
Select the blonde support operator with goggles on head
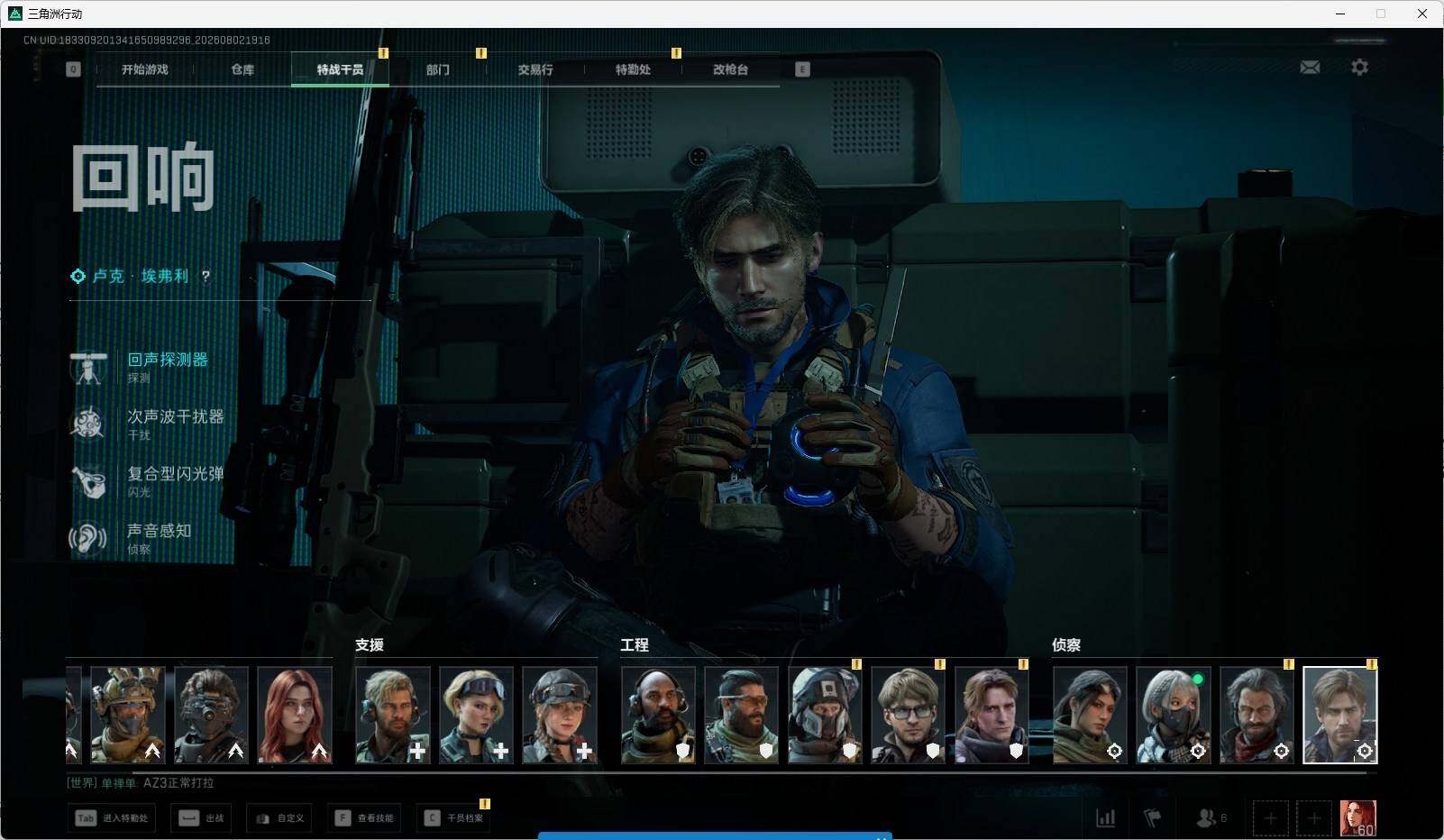[476, 715]
